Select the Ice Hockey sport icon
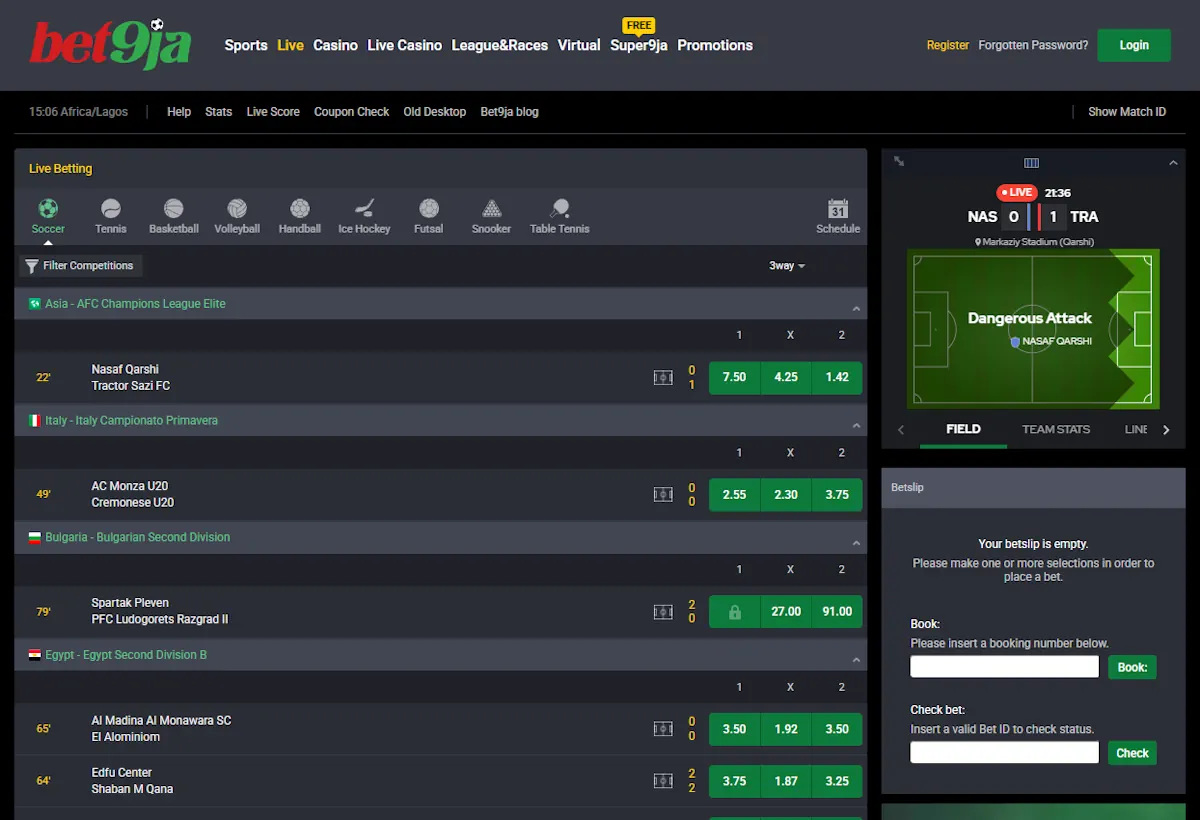The width and height of the screenshot is (1200, 820). click(x=364, y=210)
